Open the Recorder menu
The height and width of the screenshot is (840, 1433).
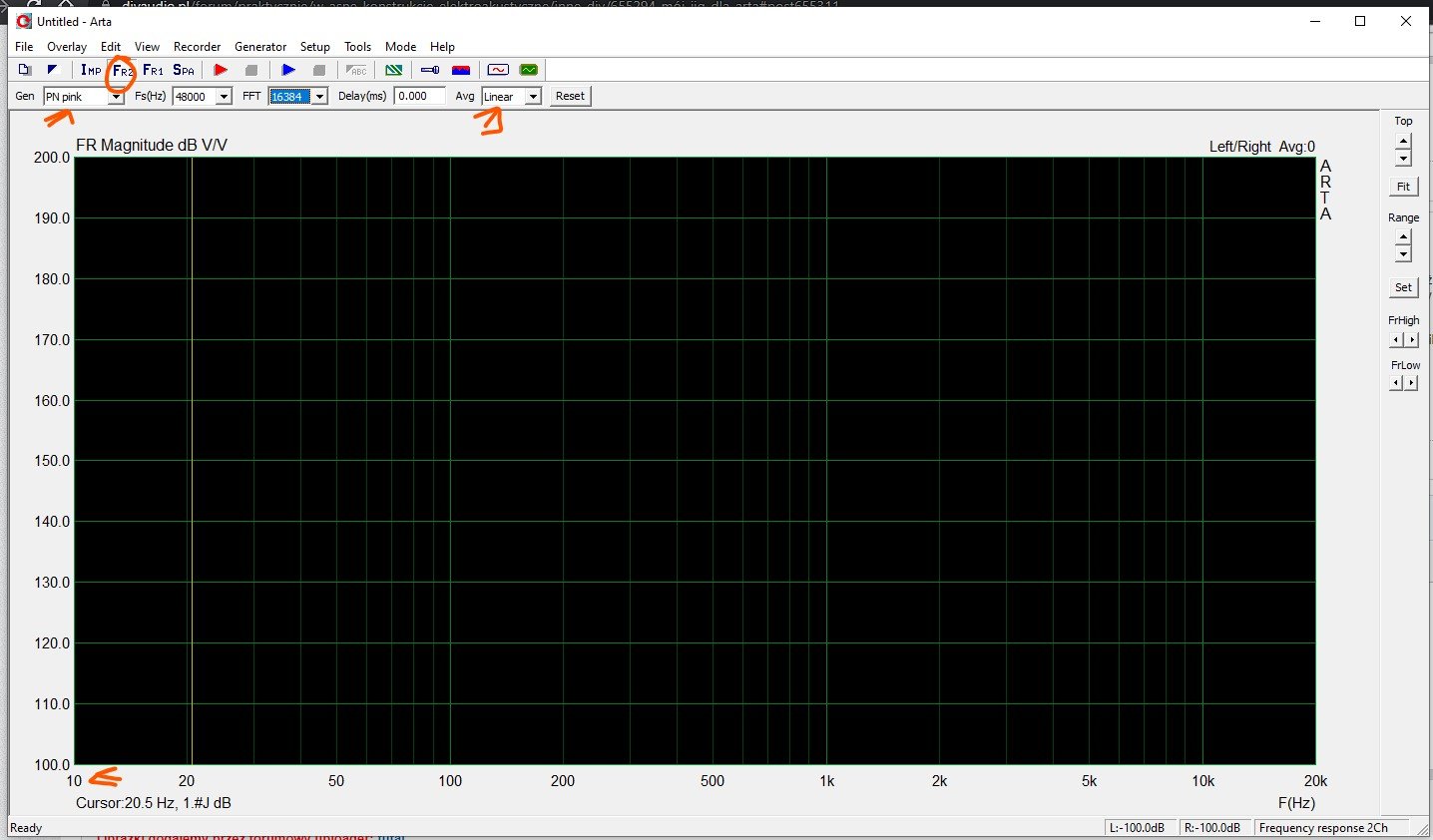point(198,47)
